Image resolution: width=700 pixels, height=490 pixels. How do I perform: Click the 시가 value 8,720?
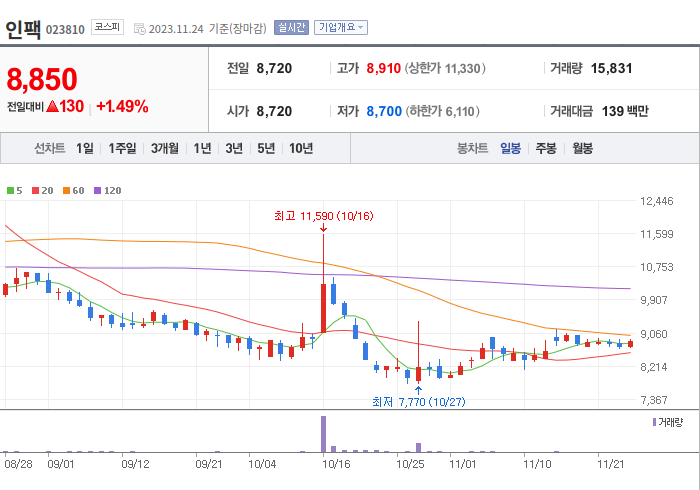point(274,111)
